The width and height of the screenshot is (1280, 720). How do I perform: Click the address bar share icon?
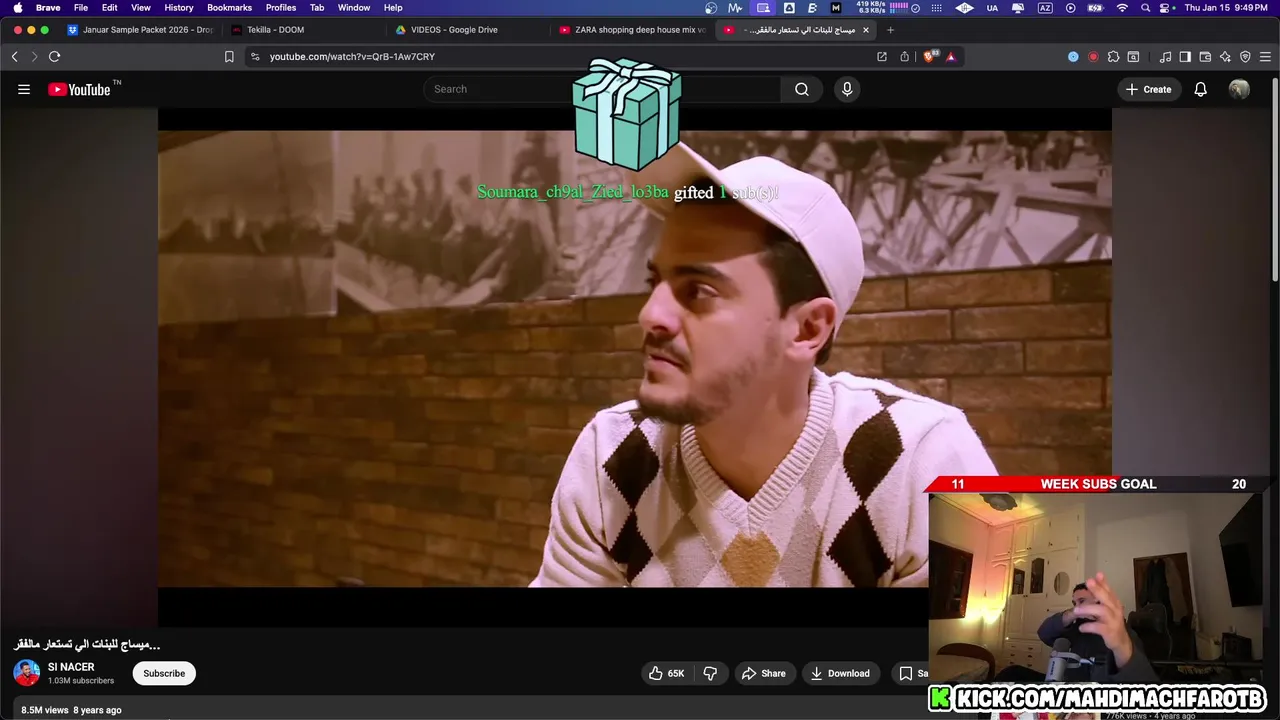click(x=905, y=57)
